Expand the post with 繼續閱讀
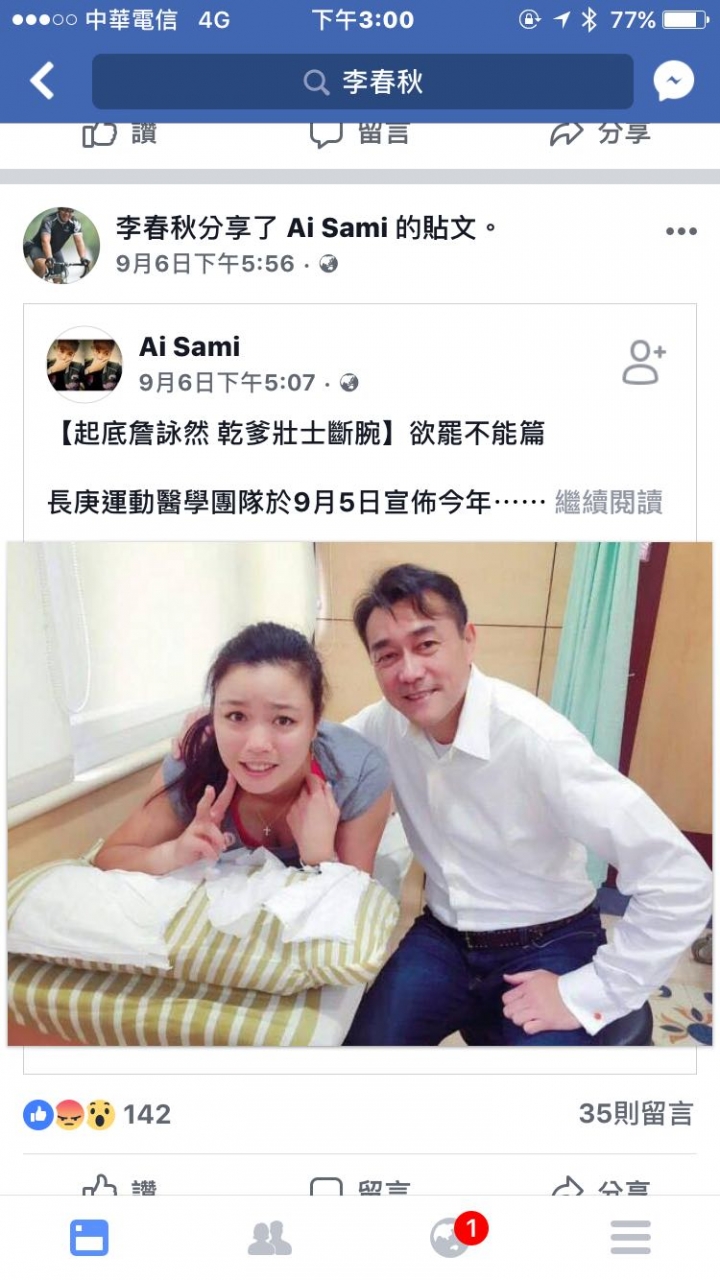The height and width of the screenshot is (1280, 720). point(609,501)
